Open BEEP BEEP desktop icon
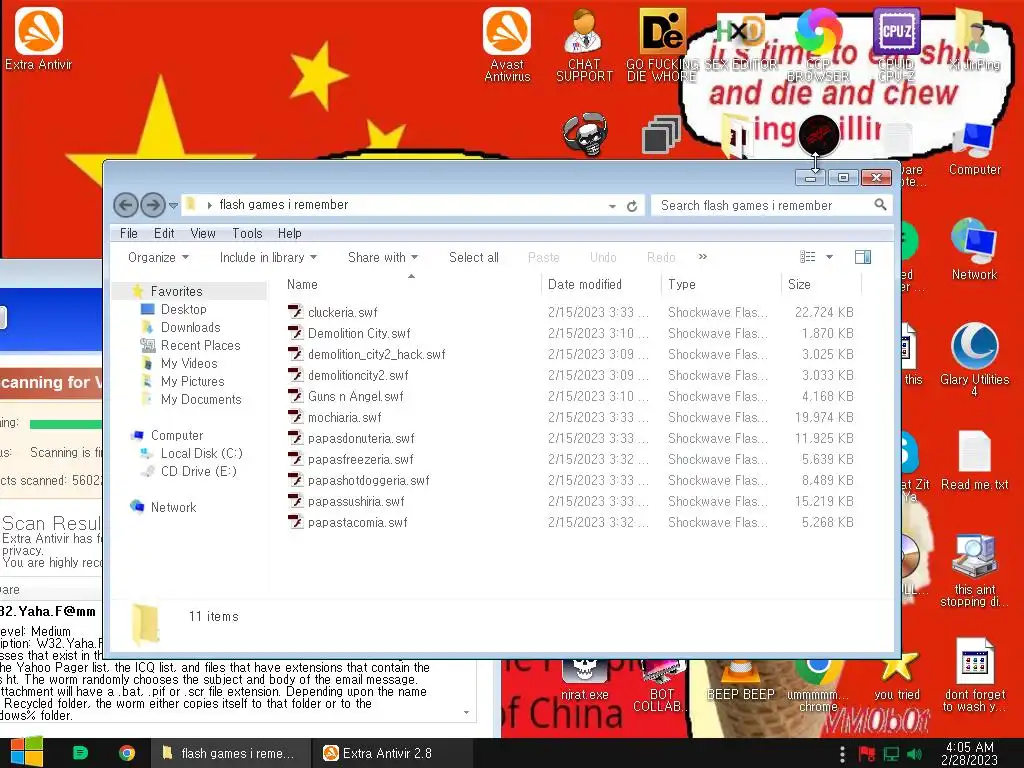Screen dimensions: 1024x768 click(741, 680)
